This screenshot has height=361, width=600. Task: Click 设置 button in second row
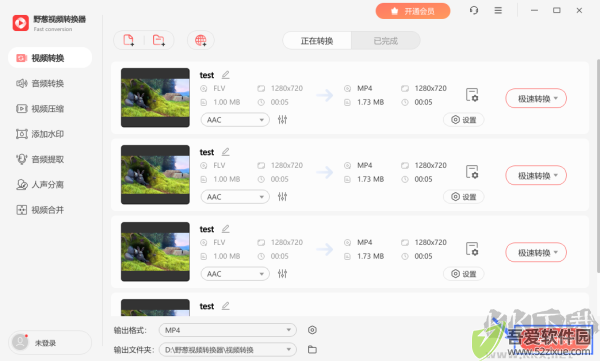click(463, 197)
